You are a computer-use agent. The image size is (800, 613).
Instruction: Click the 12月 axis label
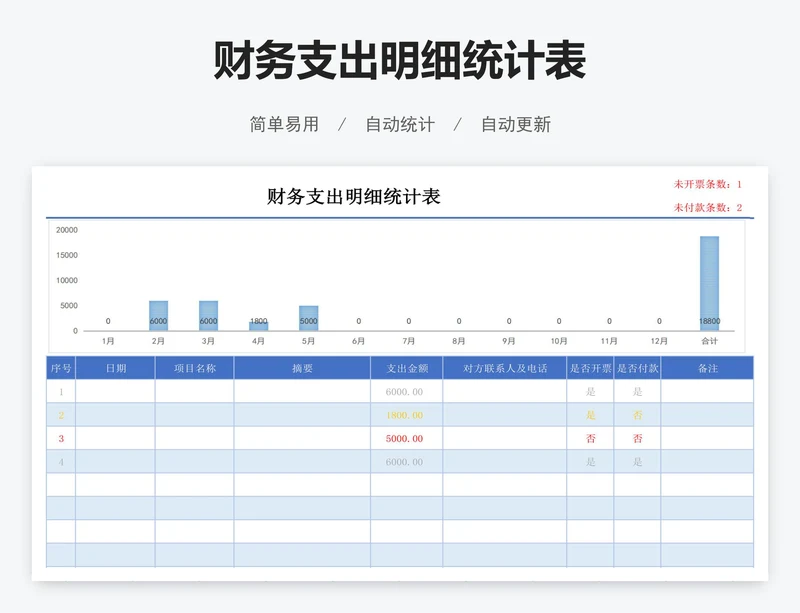click(x=659, y=341)
